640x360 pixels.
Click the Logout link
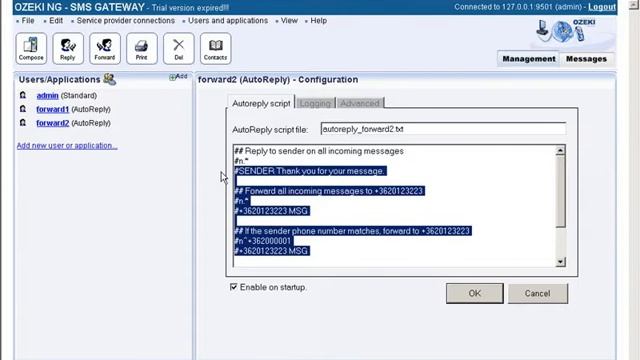click(602, 7)
